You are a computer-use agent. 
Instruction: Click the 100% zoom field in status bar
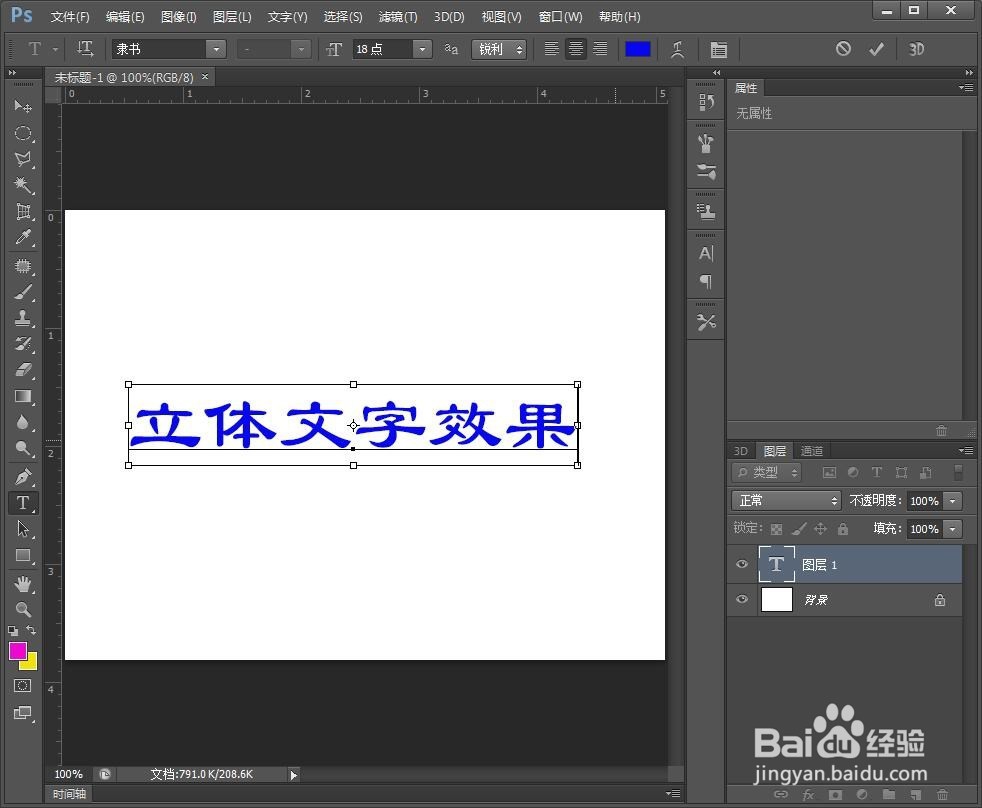pyautogui.click(x=68, y=773)
